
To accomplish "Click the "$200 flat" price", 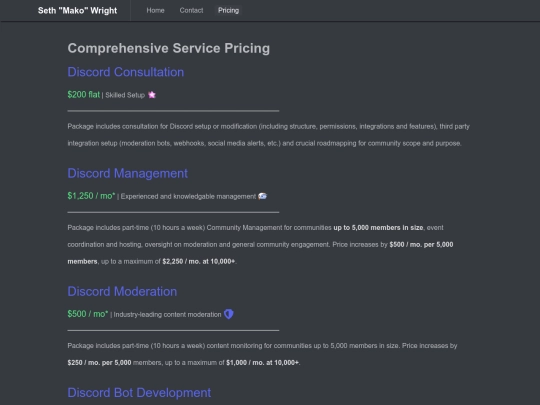I will click(84, 95).
